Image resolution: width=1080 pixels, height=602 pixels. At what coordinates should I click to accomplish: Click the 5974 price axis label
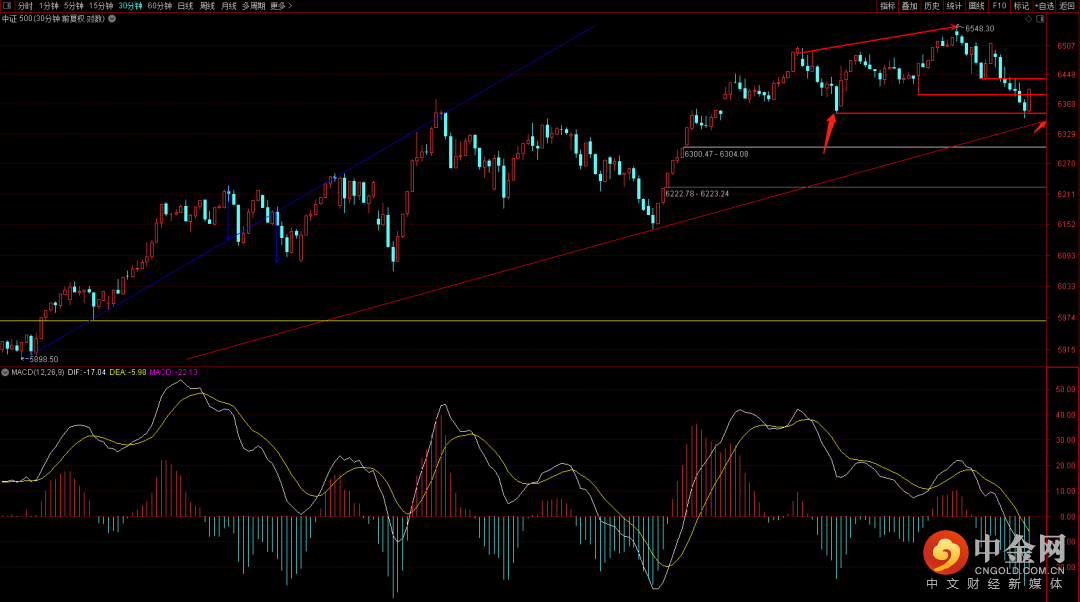1066,318
